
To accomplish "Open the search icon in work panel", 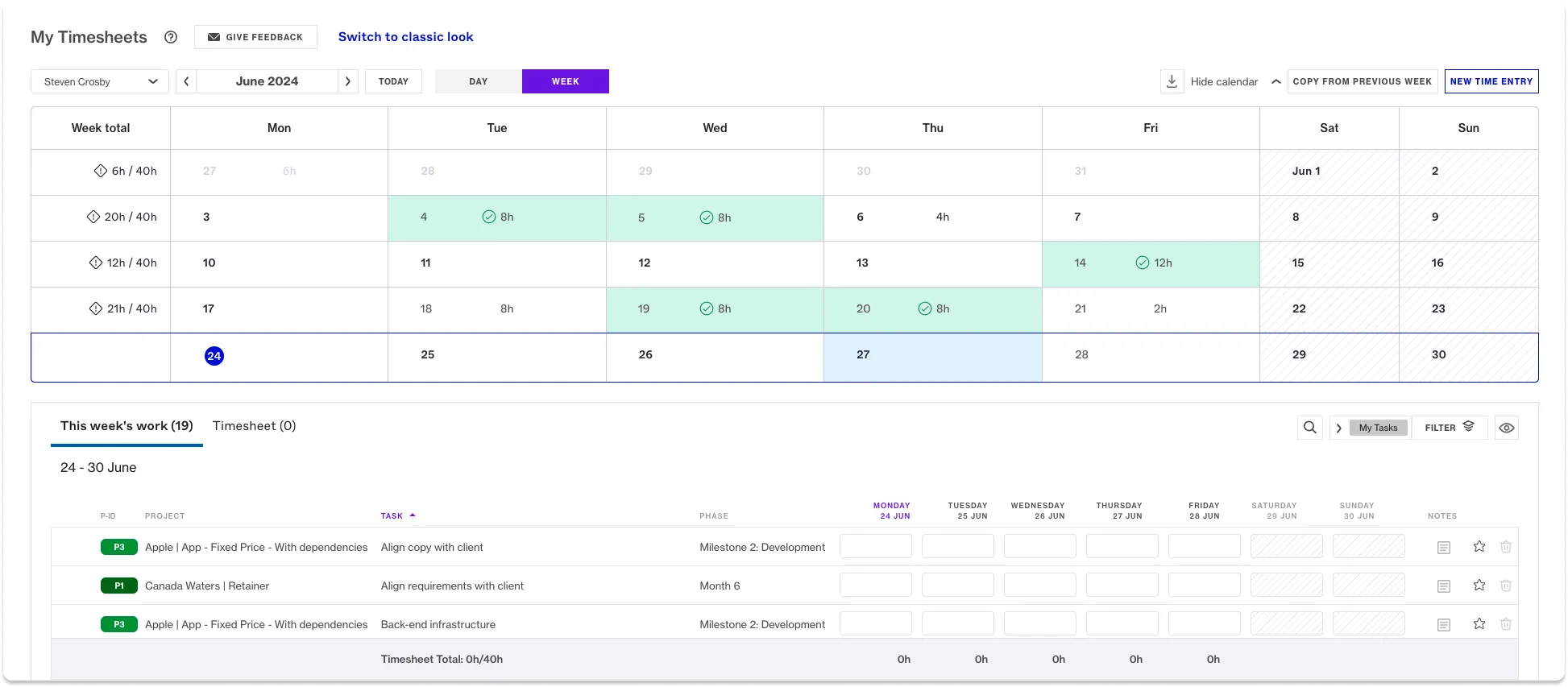I will coord(1310,428).
